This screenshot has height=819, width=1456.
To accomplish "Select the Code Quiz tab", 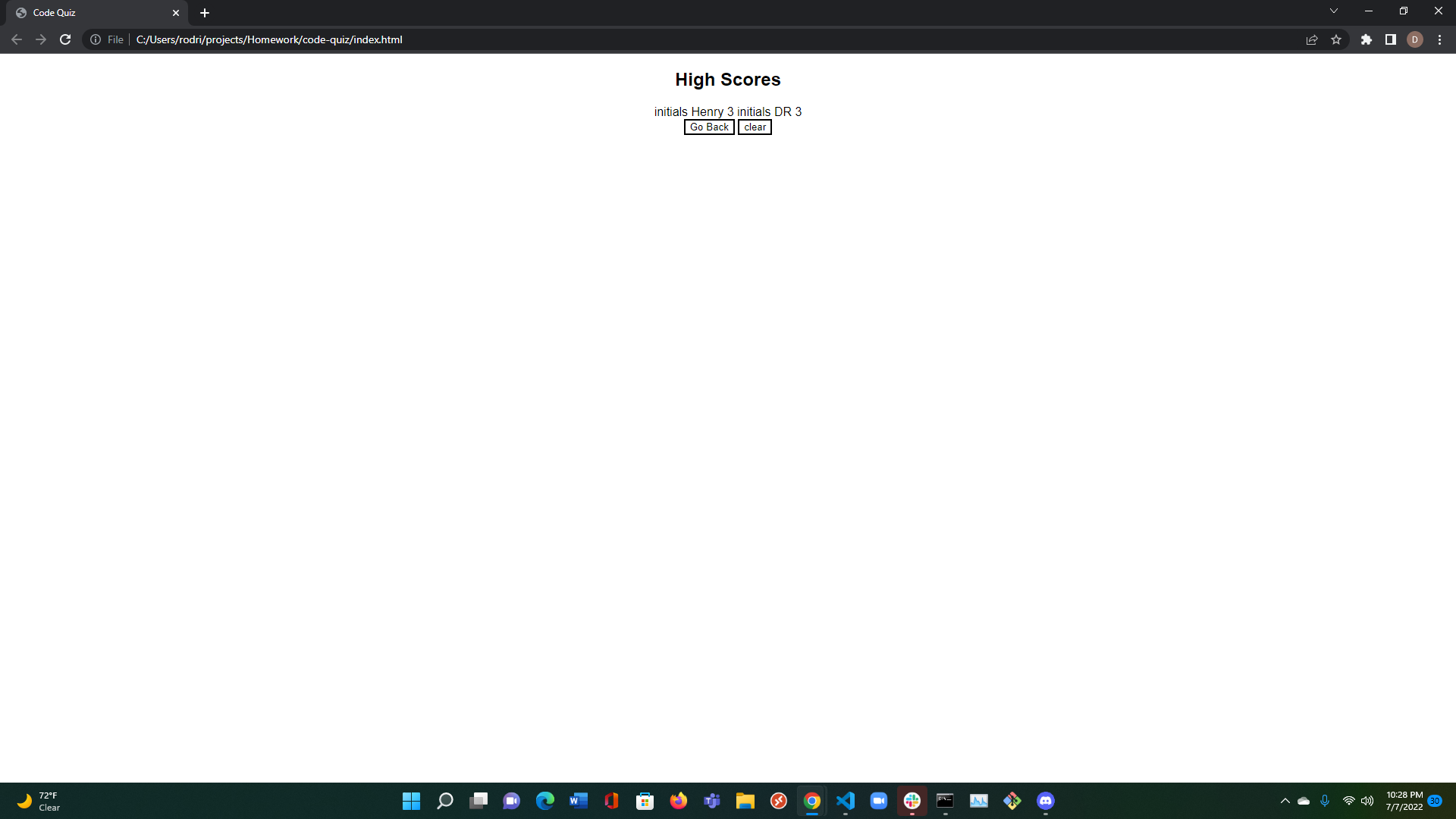I will [x=91, y=12].
